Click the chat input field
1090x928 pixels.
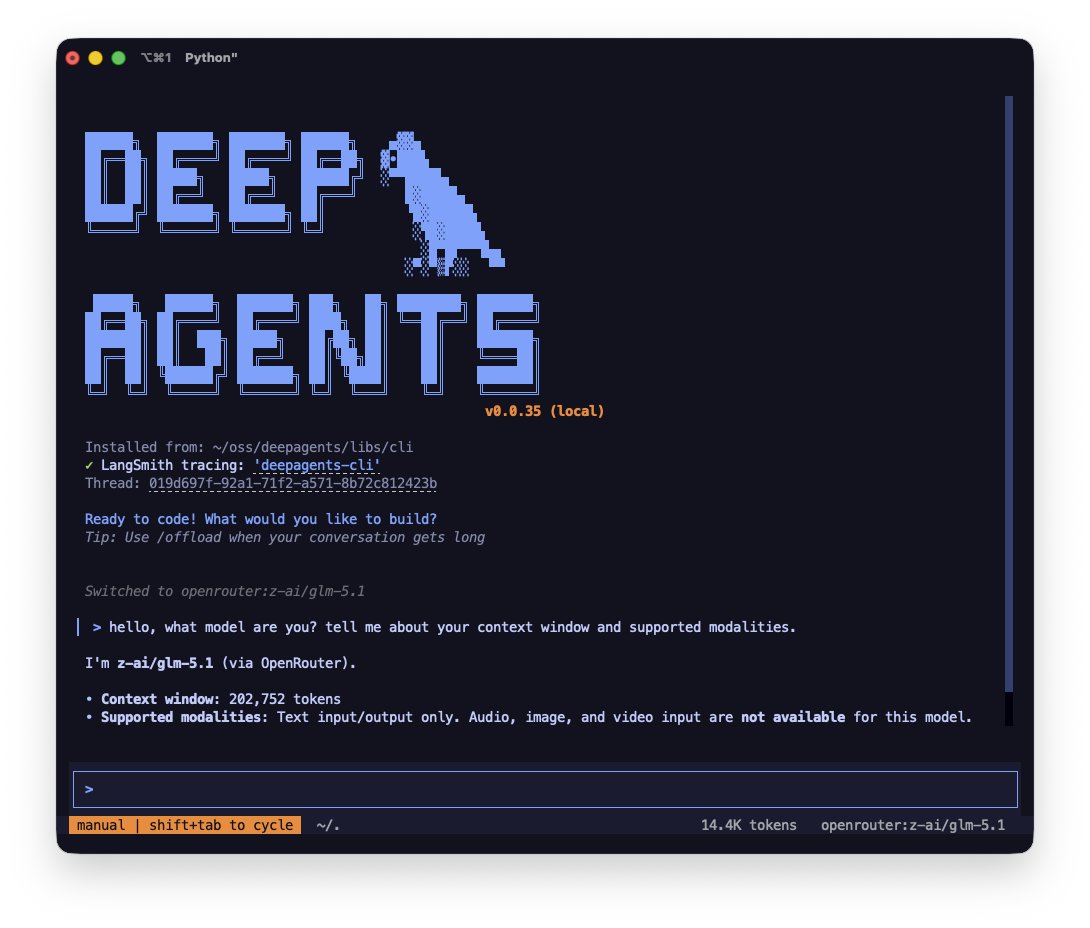click(545, 789)
